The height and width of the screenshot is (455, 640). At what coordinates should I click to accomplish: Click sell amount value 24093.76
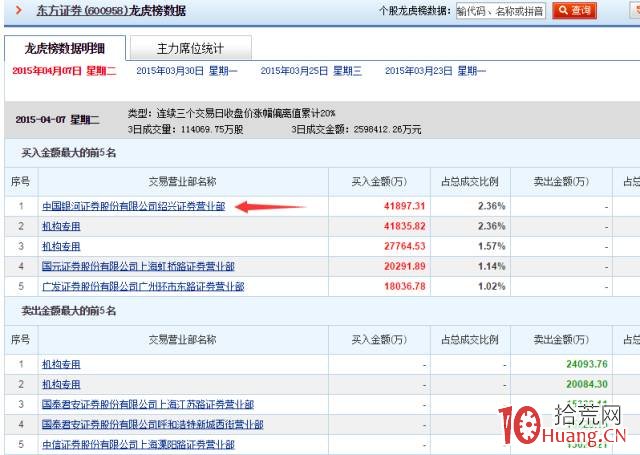click(587, 364)
